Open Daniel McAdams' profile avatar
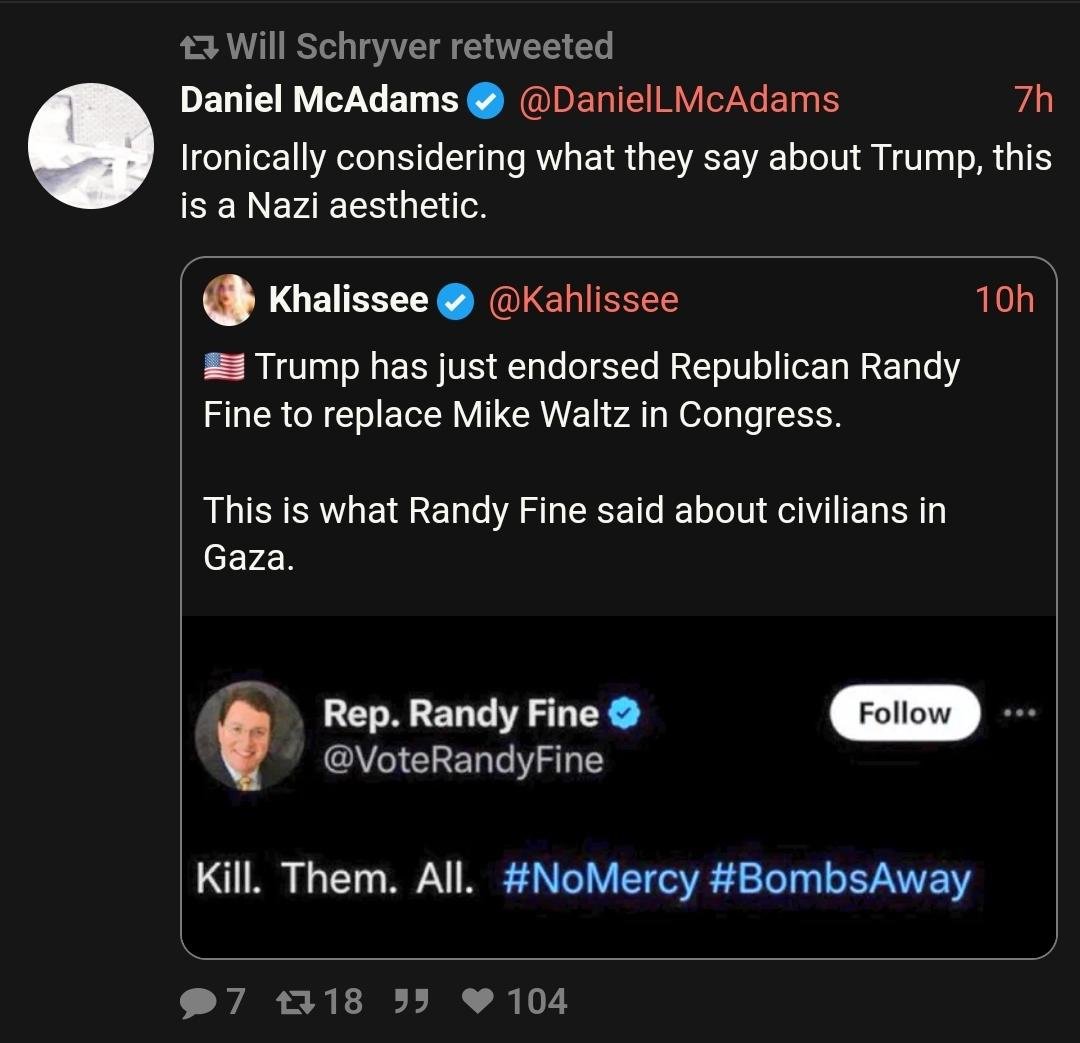Screen dimensions: 1080x1043 pos(91,146)
